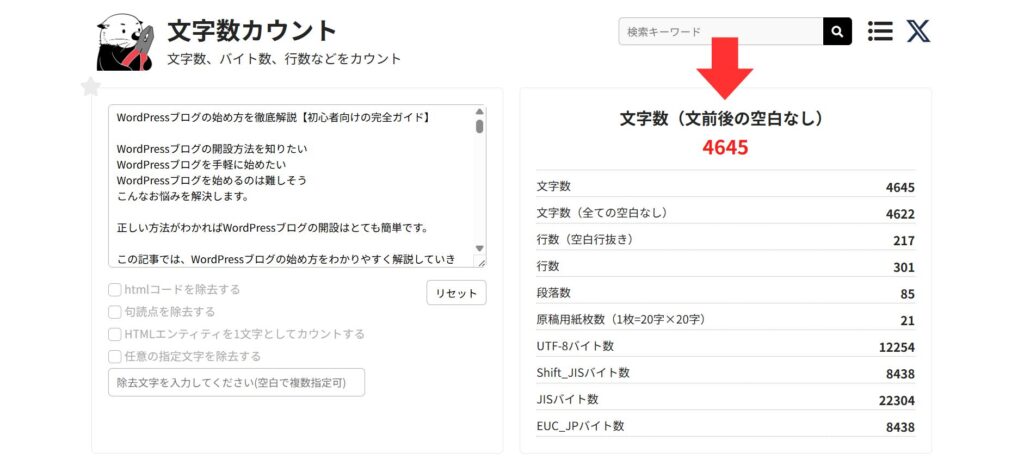Click the text area scrollbar up arrow

coord(479,113)
